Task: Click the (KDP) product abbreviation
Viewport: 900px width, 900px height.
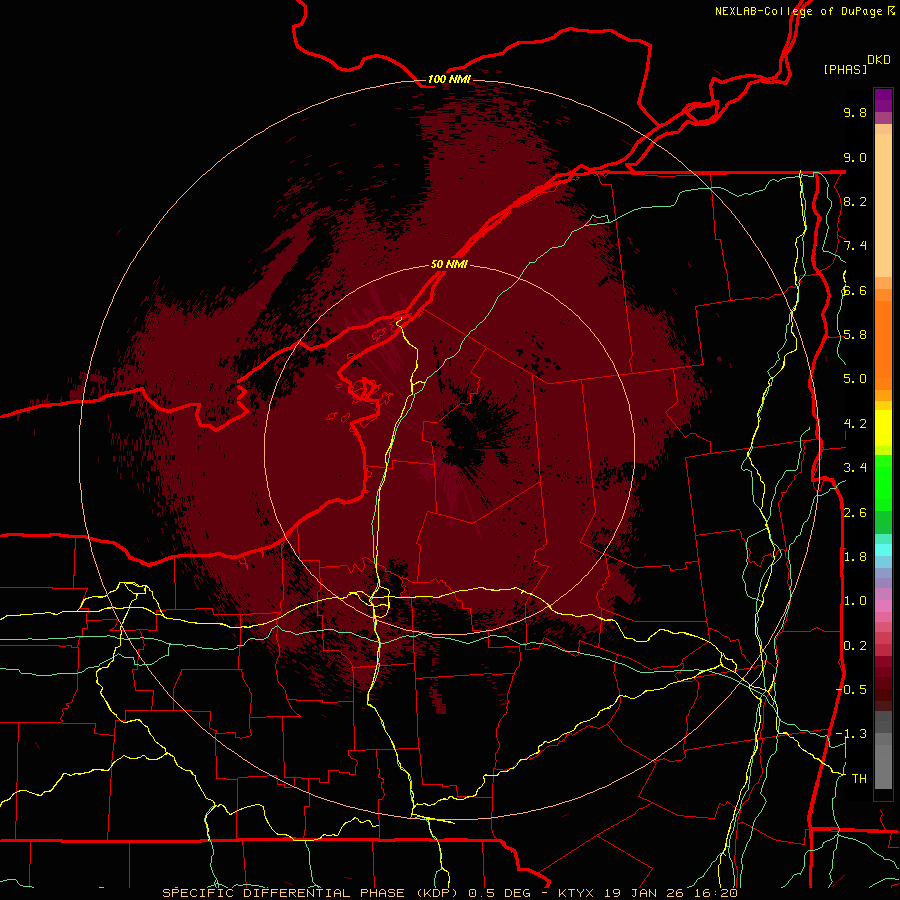Action: [x=437, y=893]
